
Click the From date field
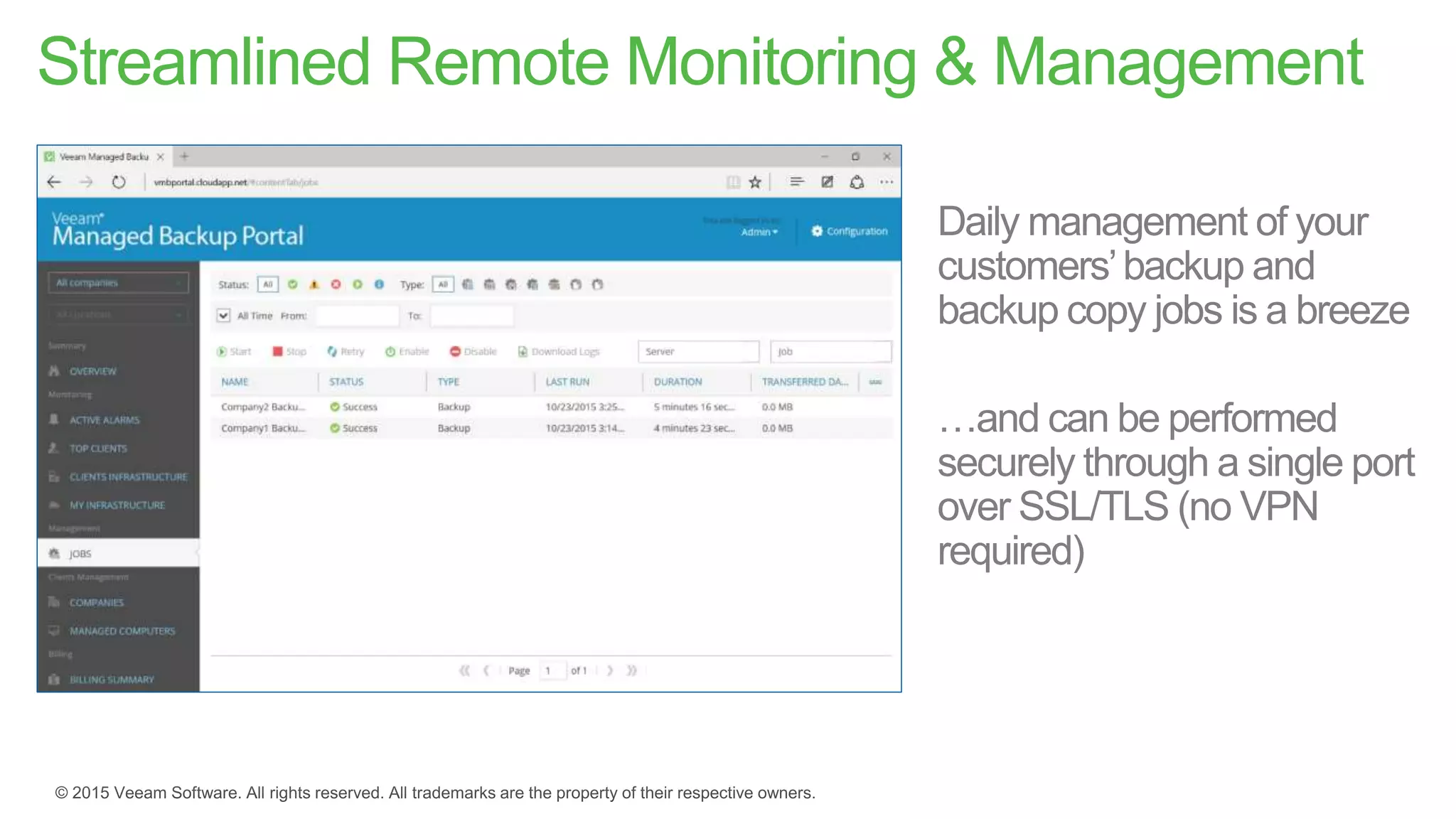(x=358, y=316)
